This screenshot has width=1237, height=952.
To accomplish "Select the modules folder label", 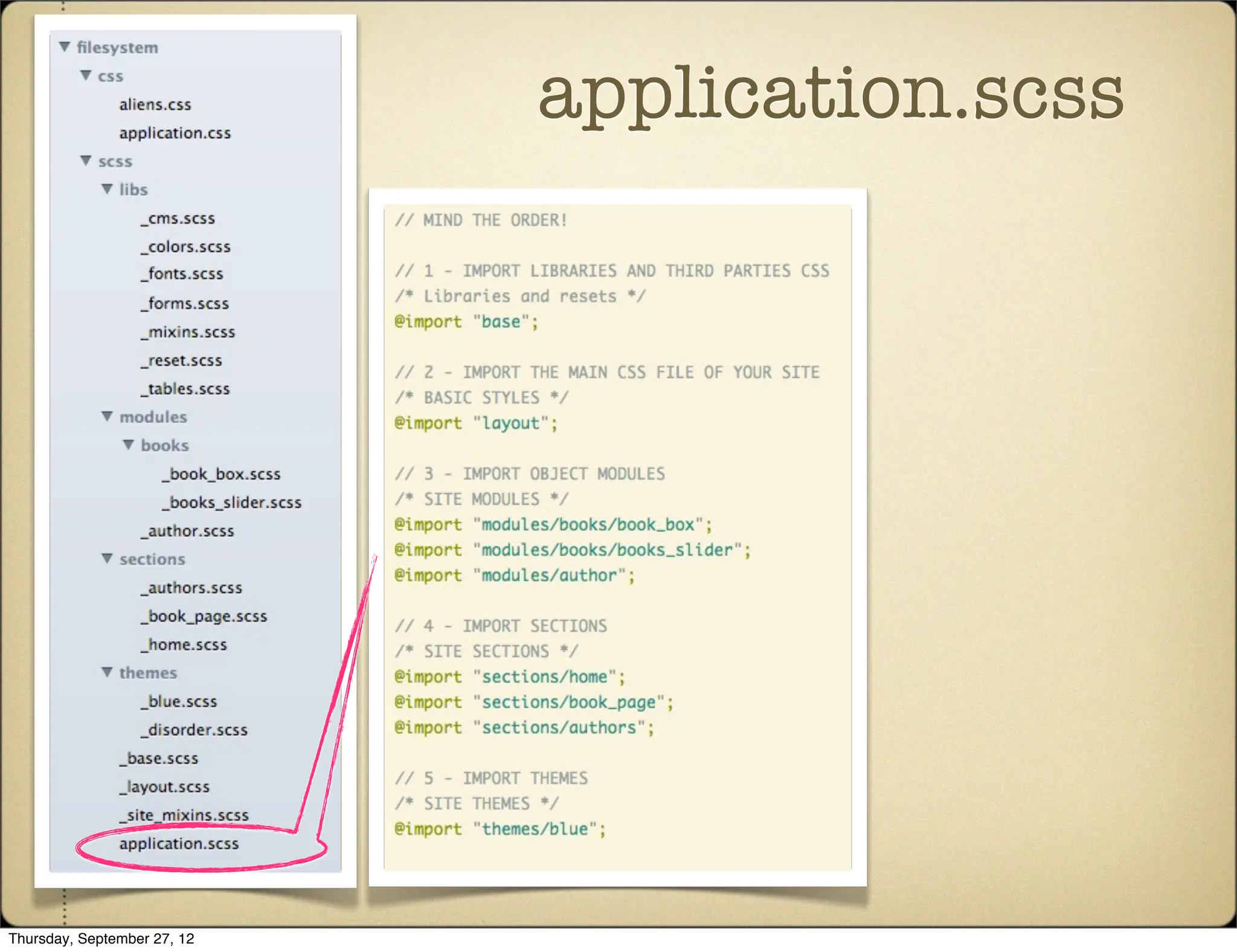I will 153,417.
